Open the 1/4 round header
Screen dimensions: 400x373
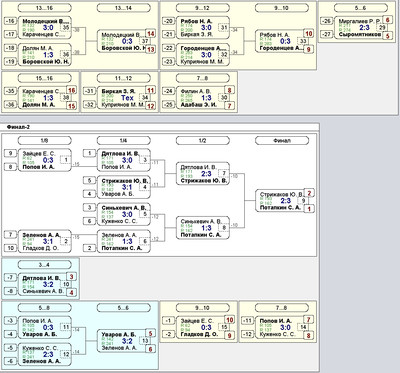(x=124, y=140)
